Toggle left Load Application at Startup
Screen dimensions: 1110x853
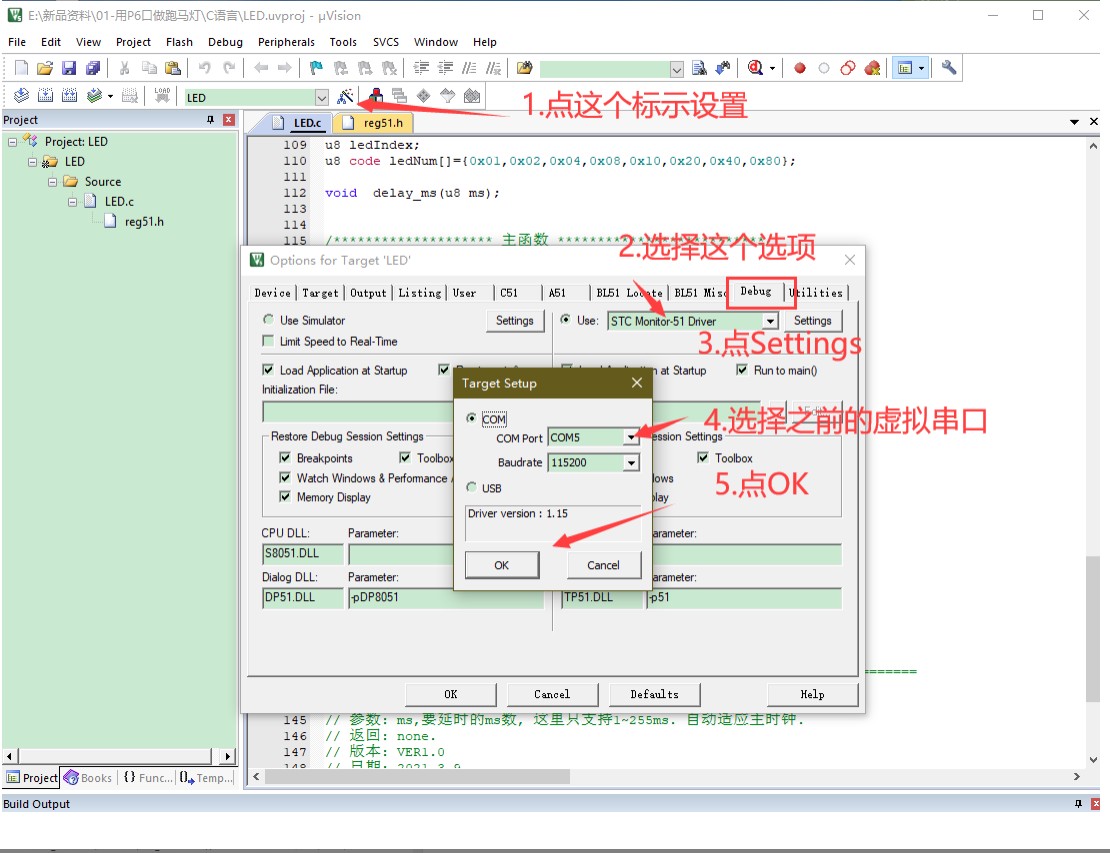point(268,370)
